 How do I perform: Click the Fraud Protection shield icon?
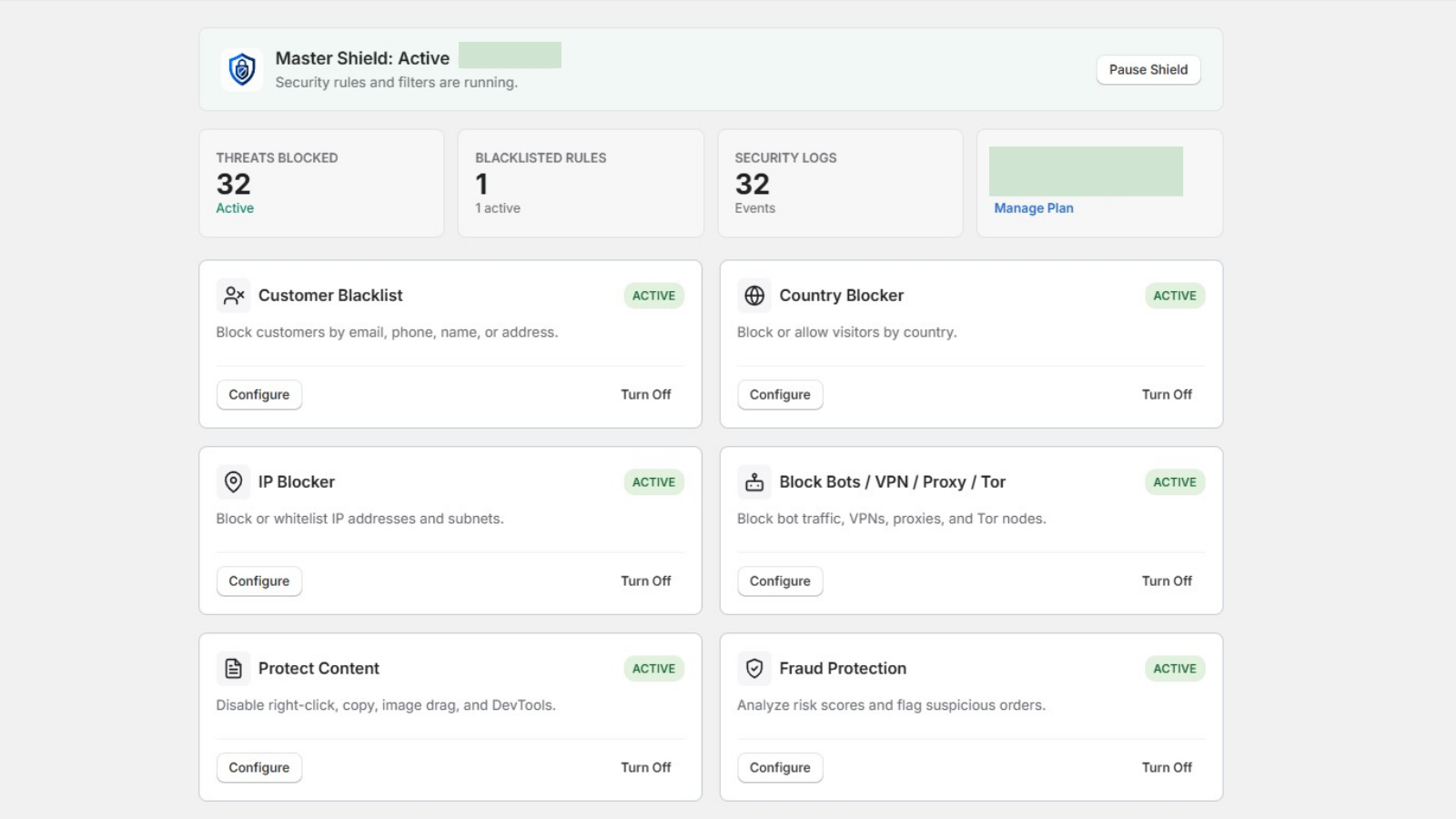[754, 668]
